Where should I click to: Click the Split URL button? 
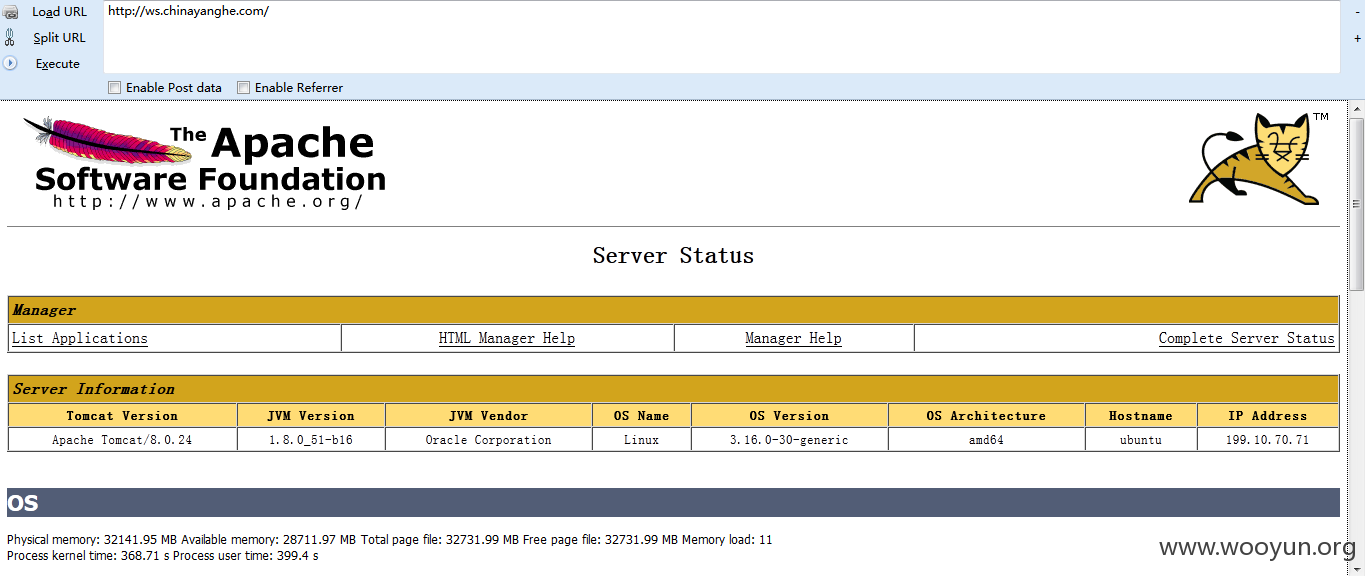pyautogui.click(x=59, y=38)
